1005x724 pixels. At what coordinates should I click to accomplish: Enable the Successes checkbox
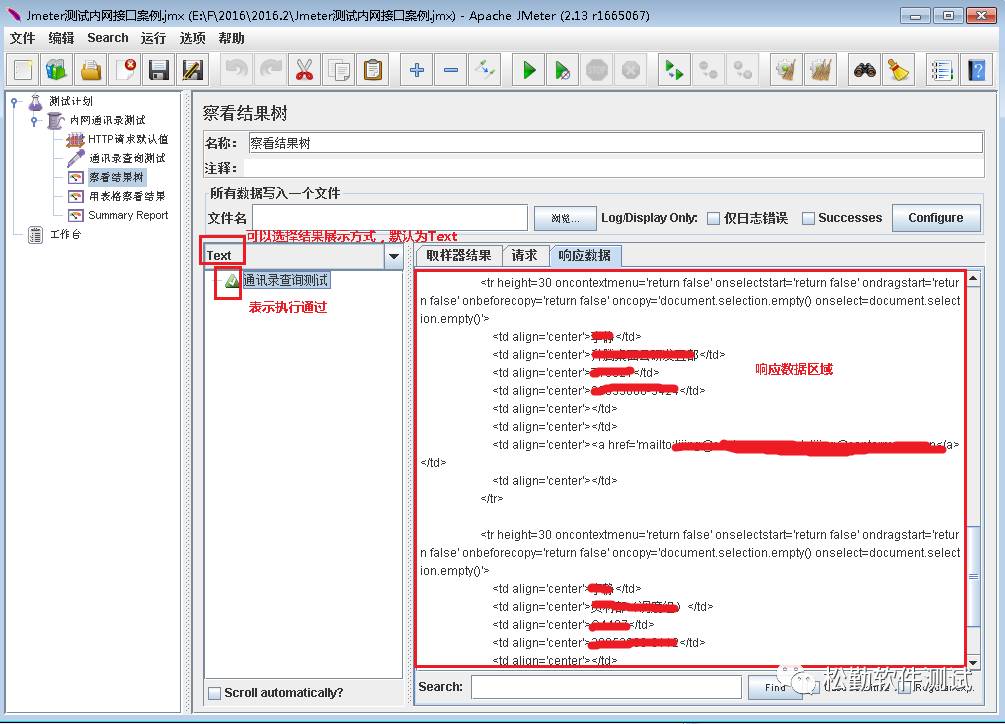(x=808, y=218)
